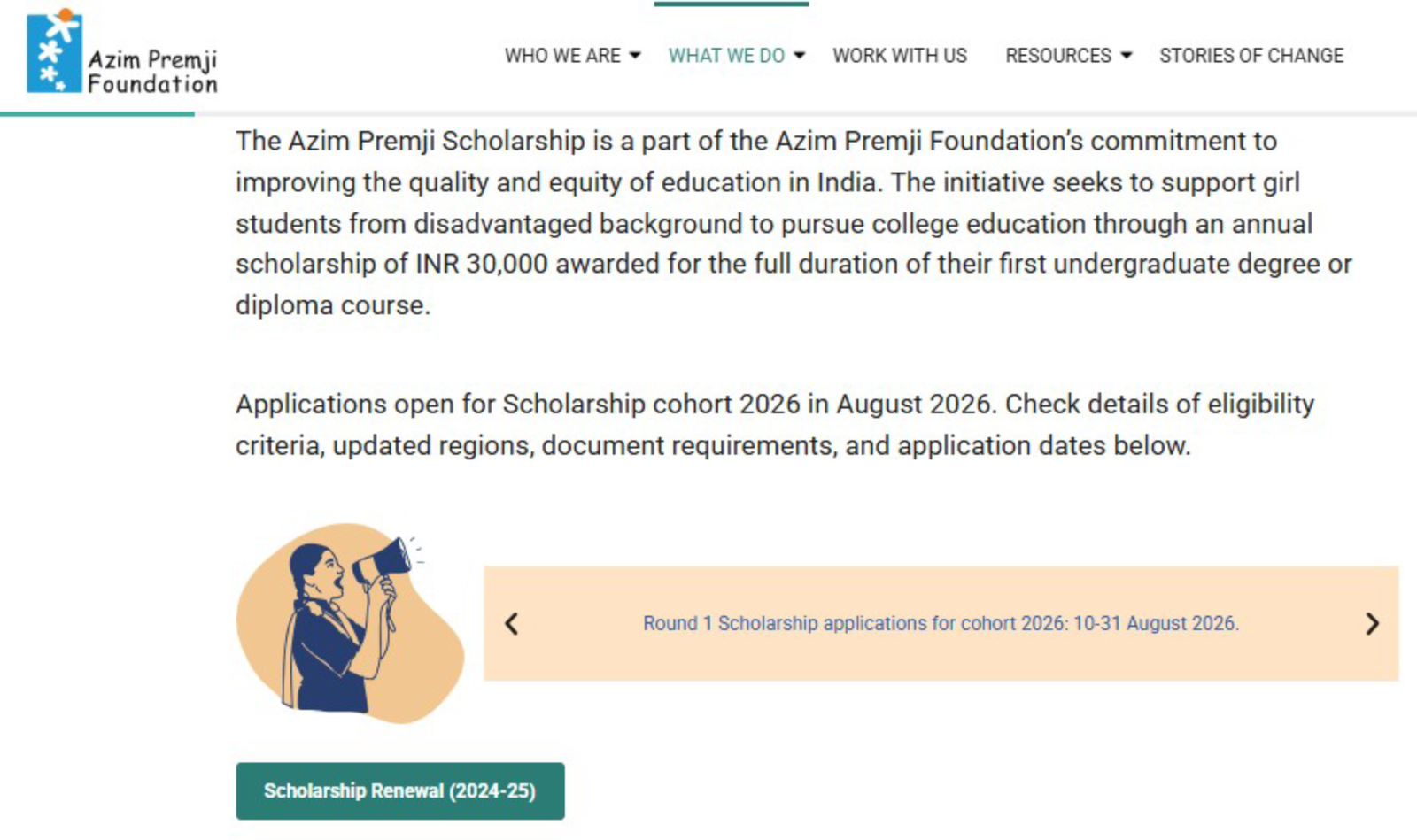
Task: Open the WHAT WE DO menu
Action: click(x=726, y=56)
